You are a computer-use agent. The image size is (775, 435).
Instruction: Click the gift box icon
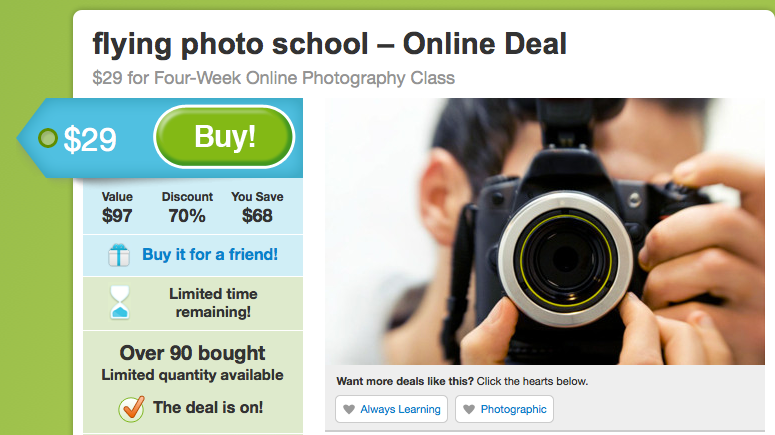[x=119, y=255]
